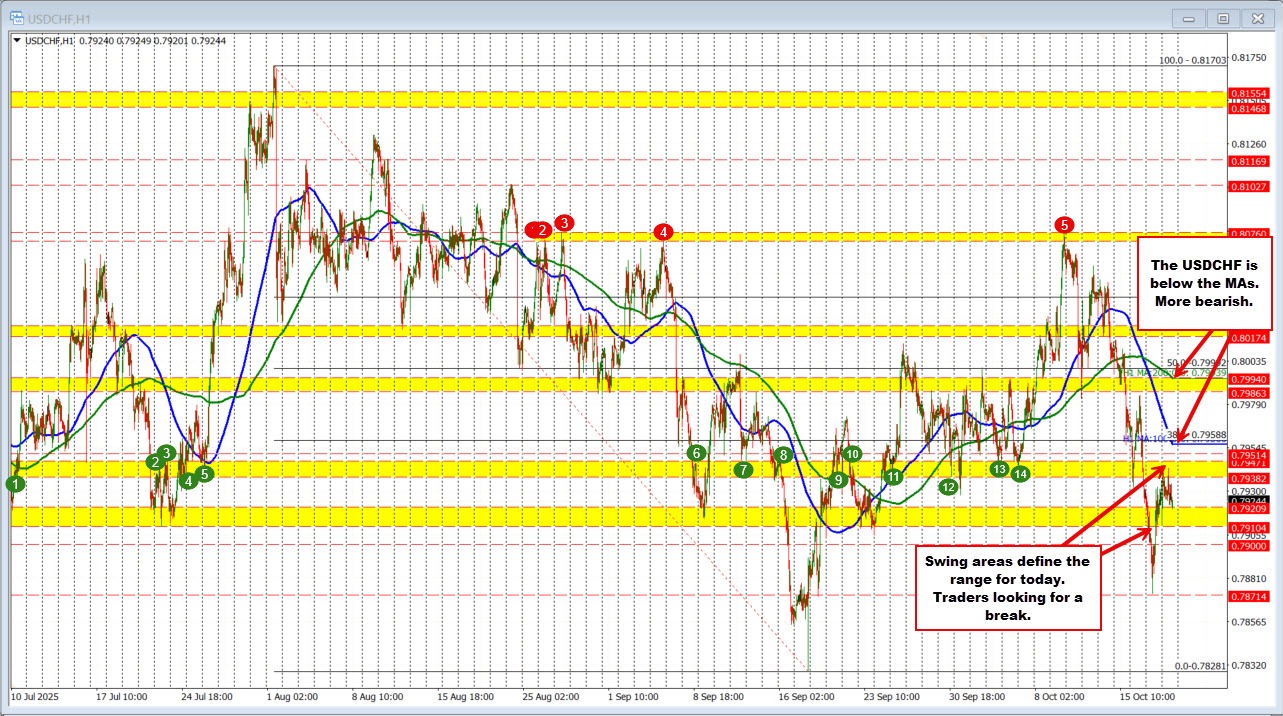The height and width of the screenshot is (716, 1283).
Task: Select the 0.0 - 0.78281 Fibonacci level label
Action: (1199, 665)
